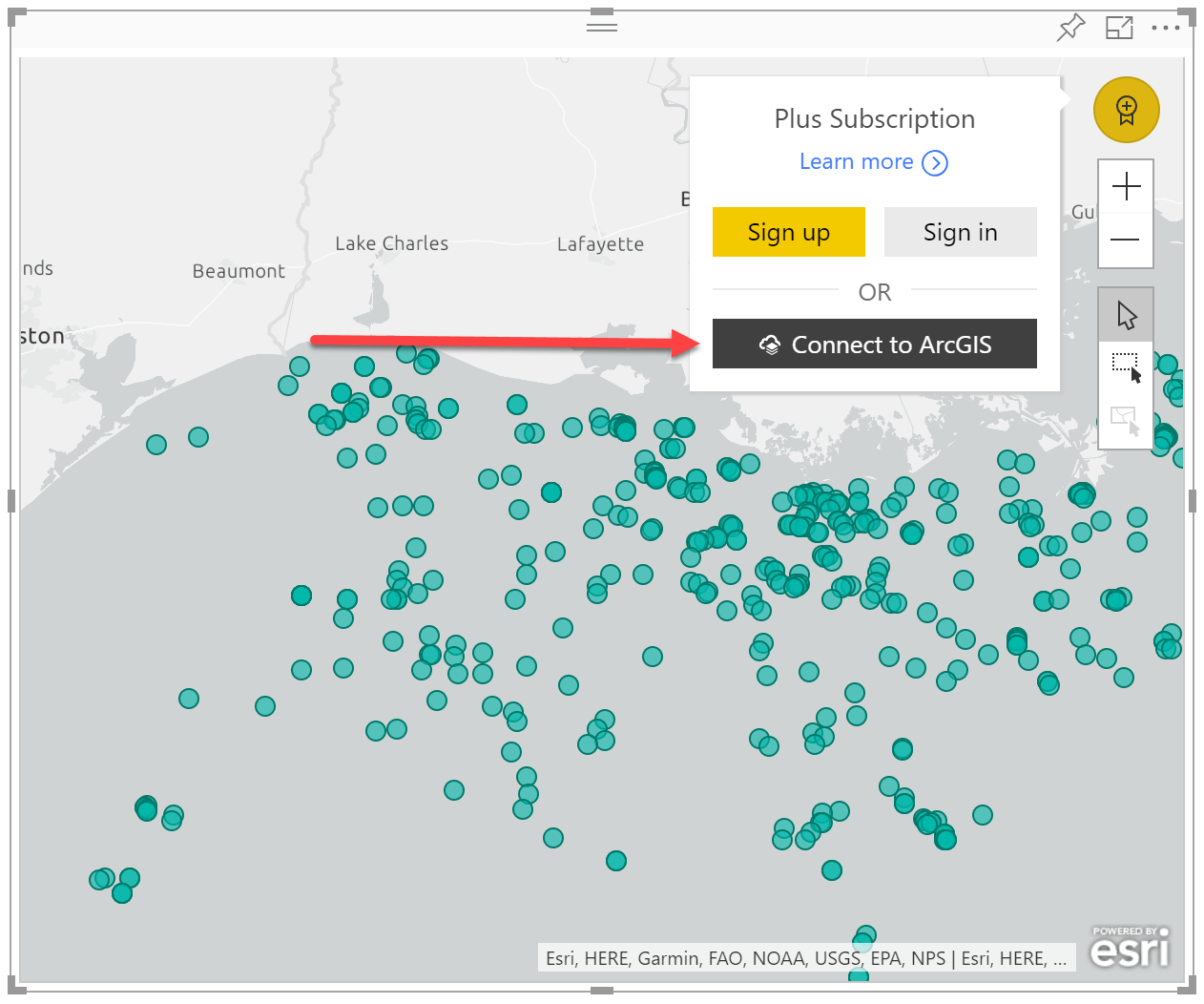This screenshot has width=1204, height=1004.
Task: Zoom out of the map
Action: [x=1126, y=240]
